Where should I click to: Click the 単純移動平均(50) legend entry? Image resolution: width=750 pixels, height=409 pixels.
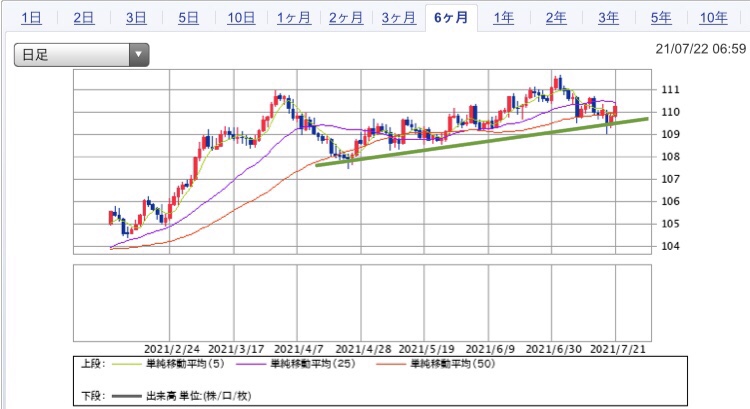click(452, 364)
